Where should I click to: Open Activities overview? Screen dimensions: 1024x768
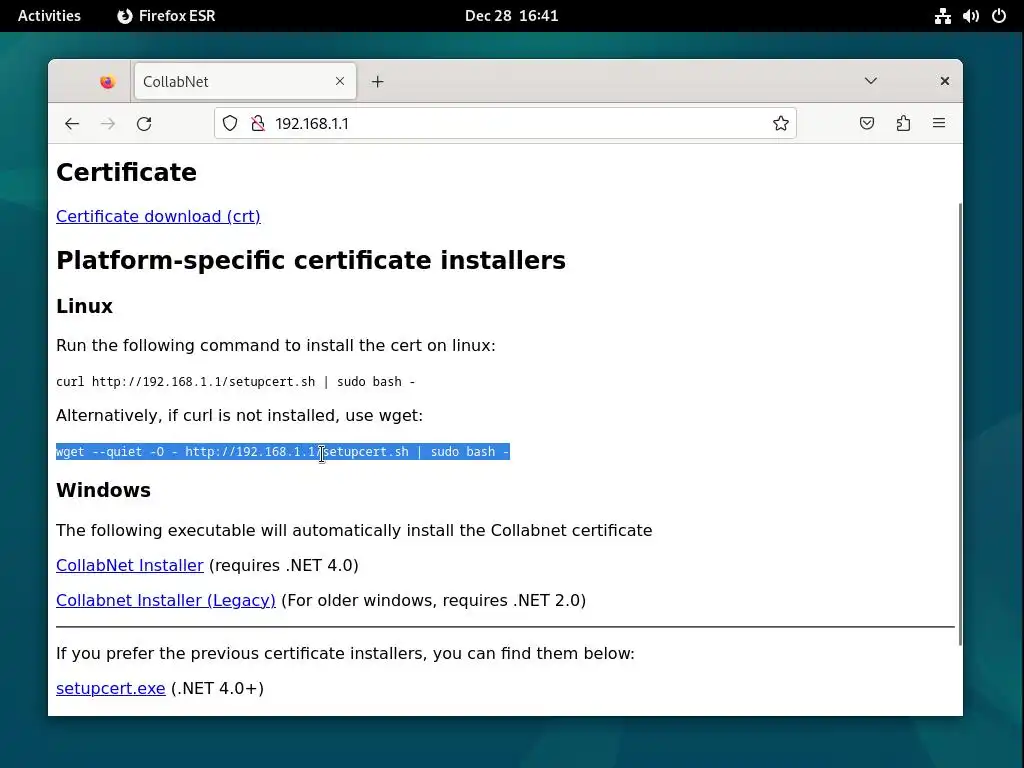[49, 16]
